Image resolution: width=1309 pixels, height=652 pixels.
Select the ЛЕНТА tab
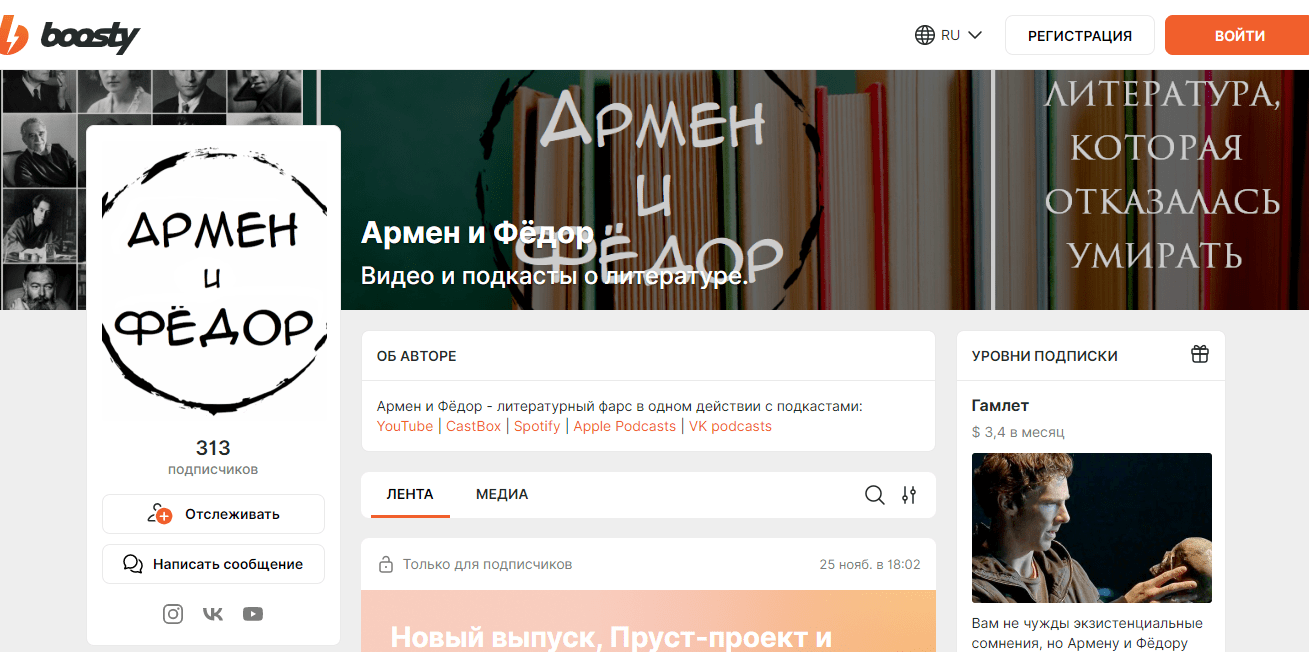[408, 494]
